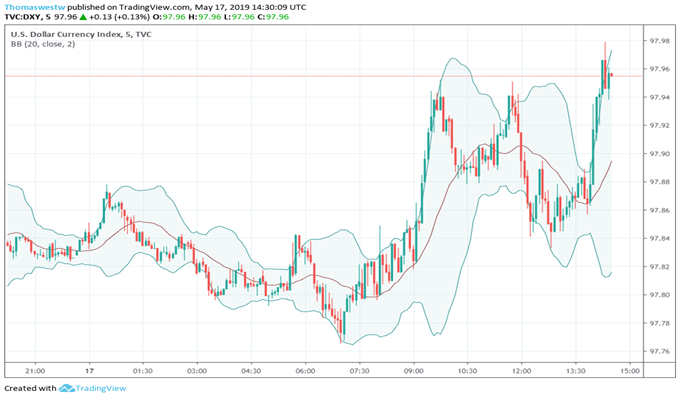
Task: Select the TVC:DXY symbol text
Action: tap(23, 17)
